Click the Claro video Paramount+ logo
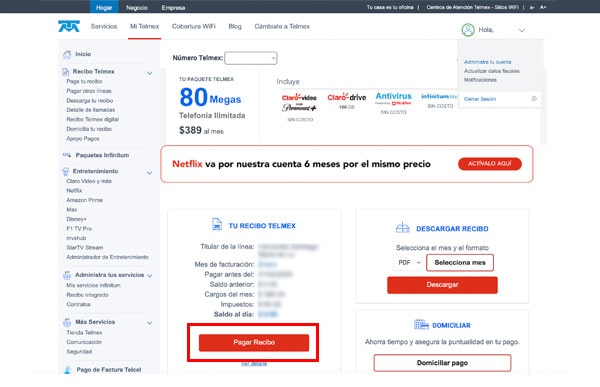 pos(299,103)
